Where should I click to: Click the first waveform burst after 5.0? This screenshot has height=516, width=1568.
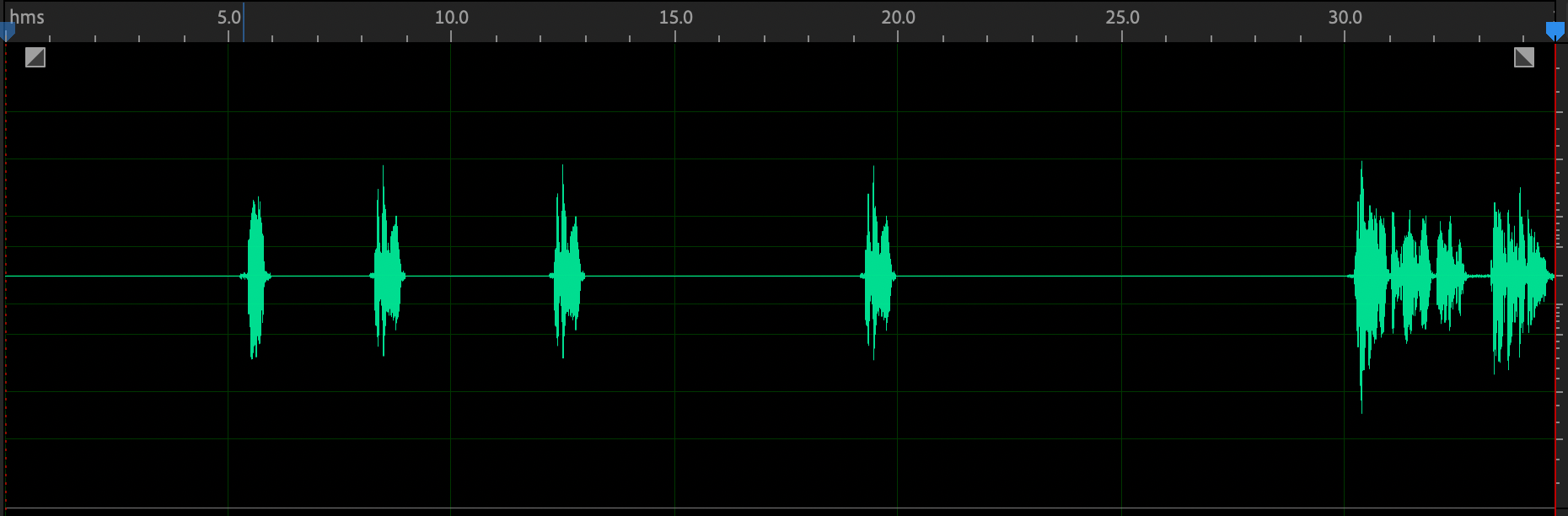(x=255, y=276)
